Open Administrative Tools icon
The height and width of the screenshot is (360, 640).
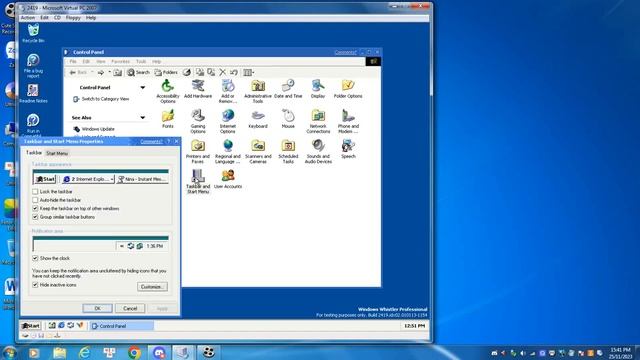[x=258, y=91]
